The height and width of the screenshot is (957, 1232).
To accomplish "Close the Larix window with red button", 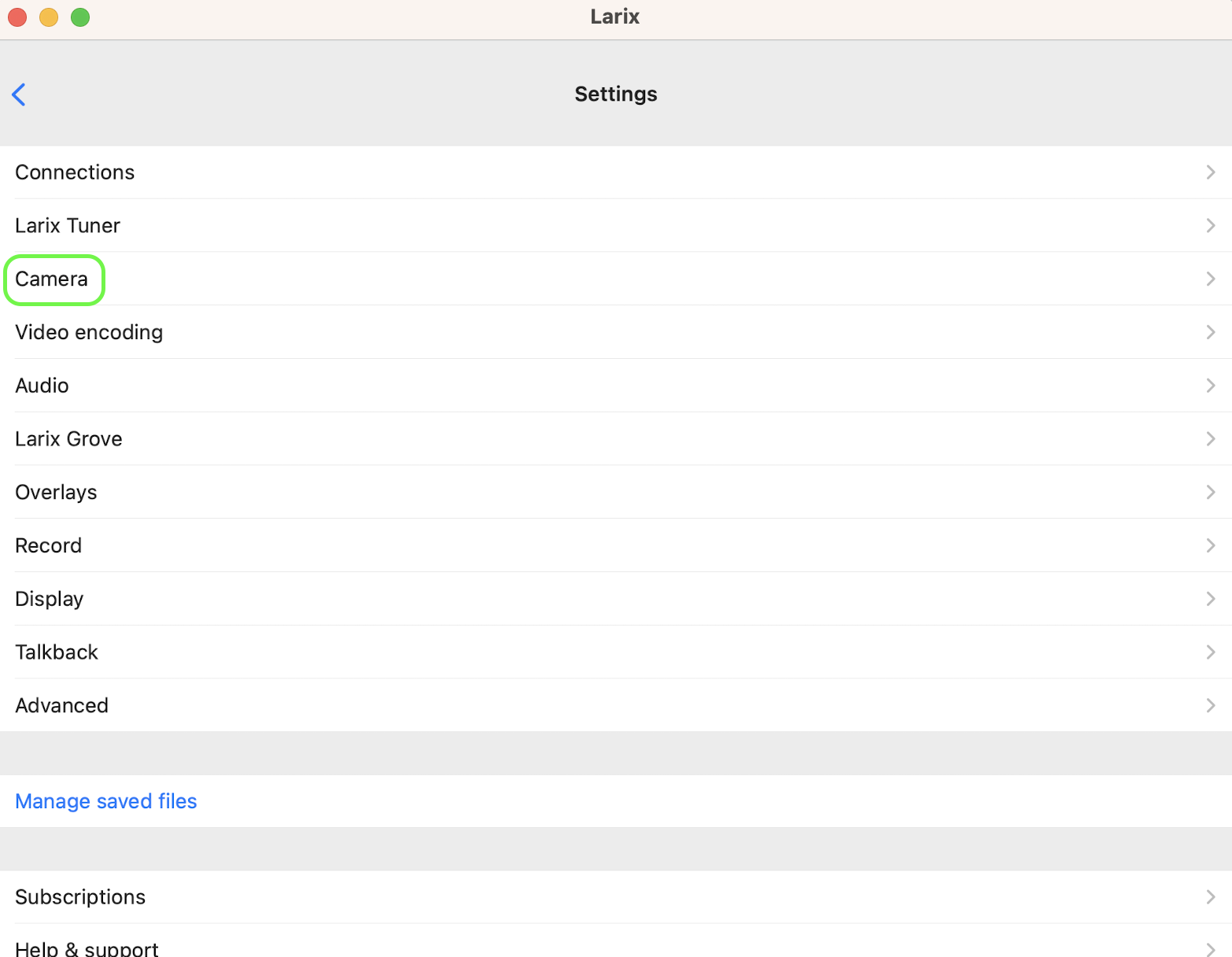I will point(17,17).
